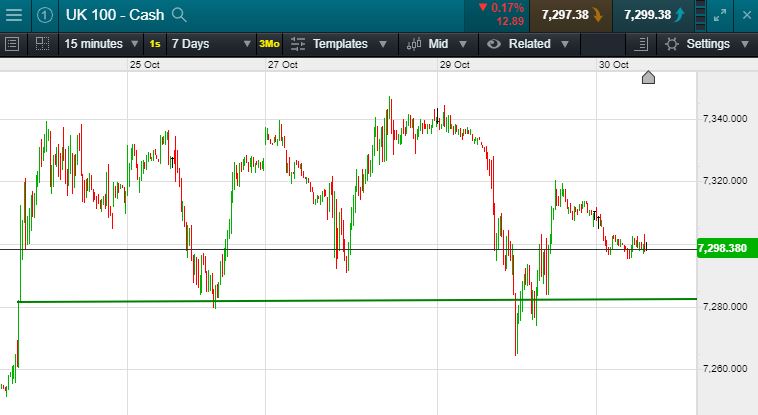This screenshot has height=415, width=758.
Task: Open the Templates menu
Action: point(338,44)
